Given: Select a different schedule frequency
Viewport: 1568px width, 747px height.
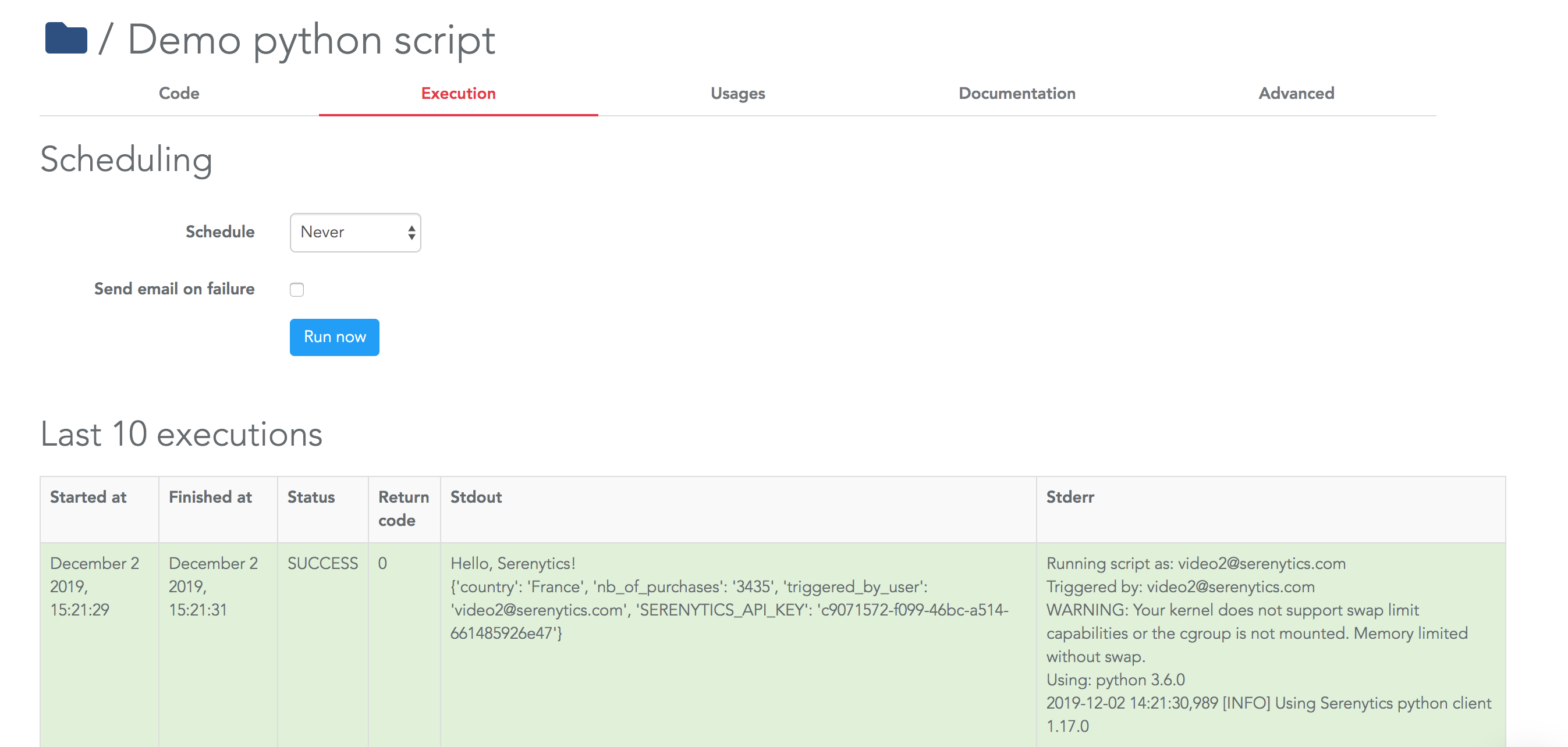Looking at the screenshot, I should (x=354, y=231).
